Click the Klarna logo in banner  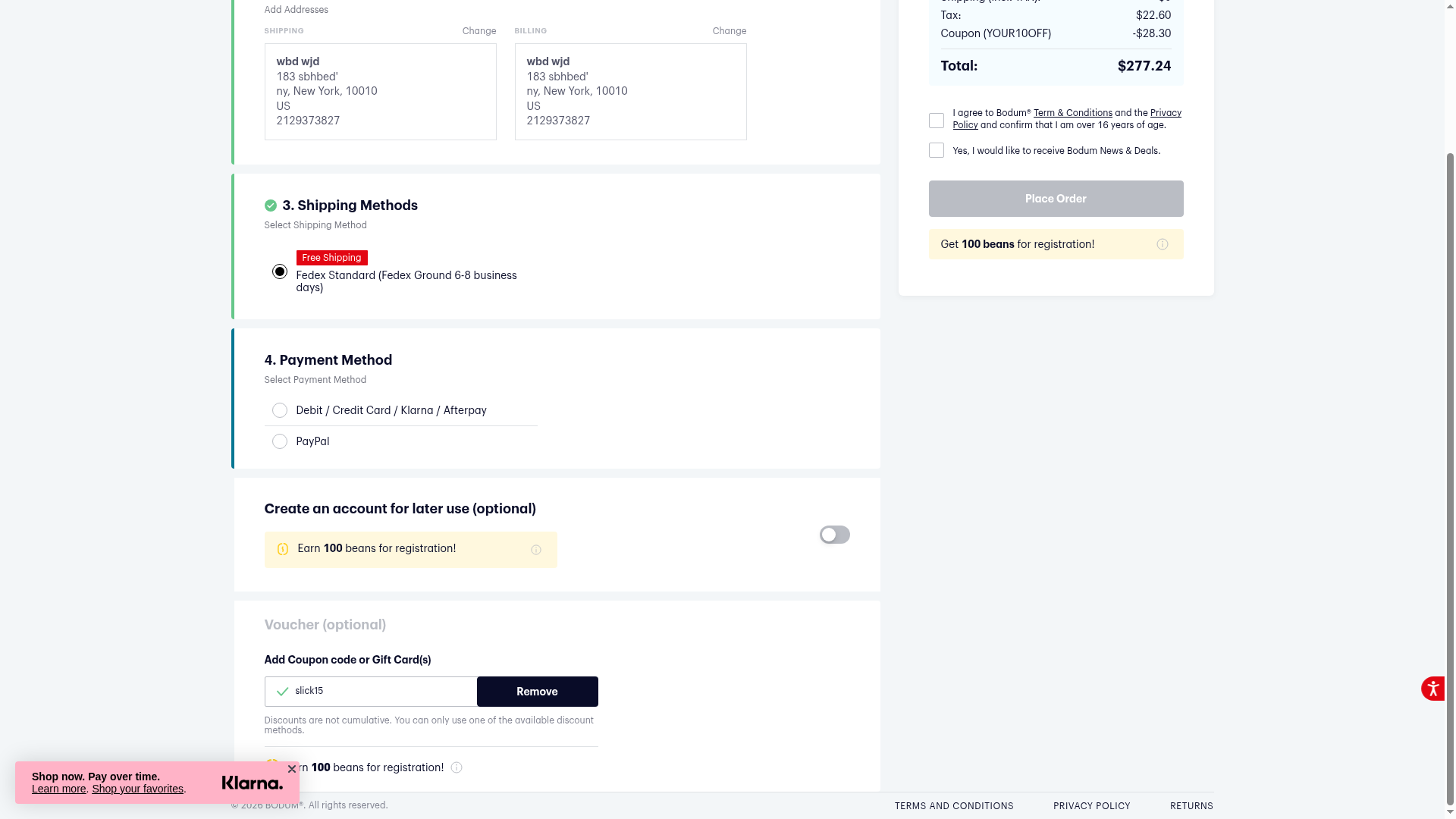(252, 783)
